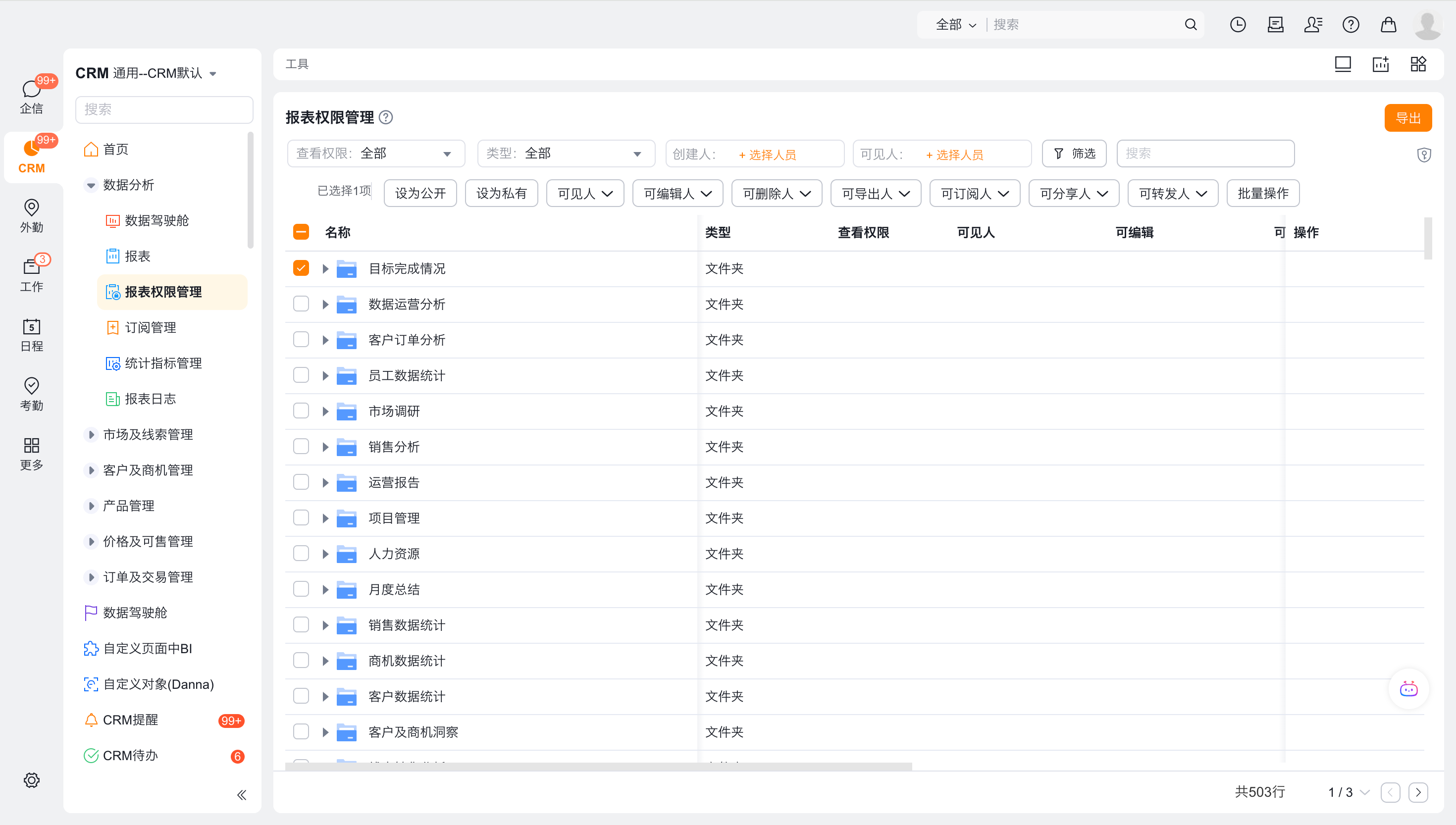Collapse the sidebar with double-arrow icon
Viewport: 1456px width, 825px height.
pos(241,794)
